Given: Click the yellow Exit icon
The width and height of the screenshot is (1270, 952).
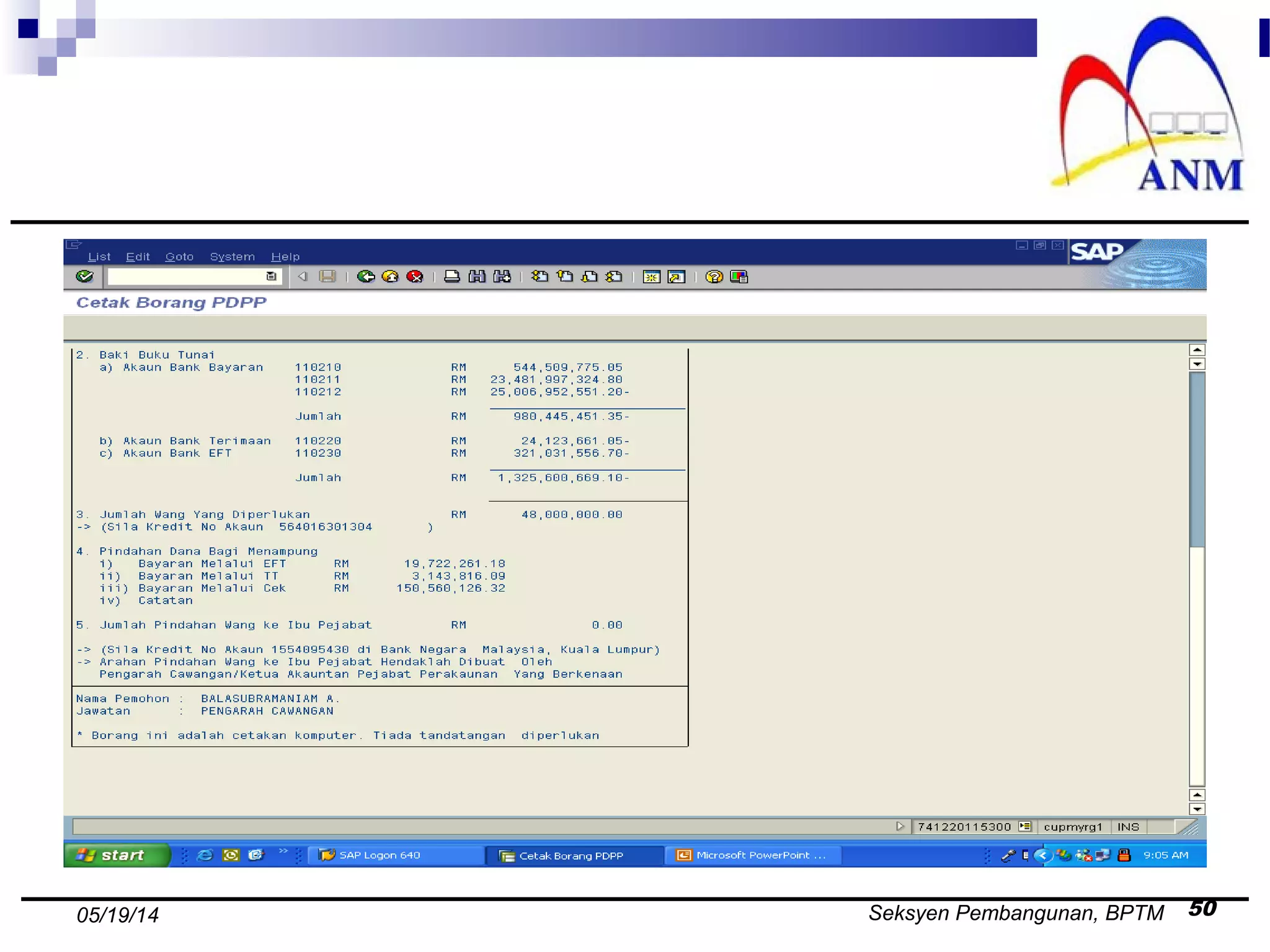Looking at the screenshot, I should [x=390, y=276].
